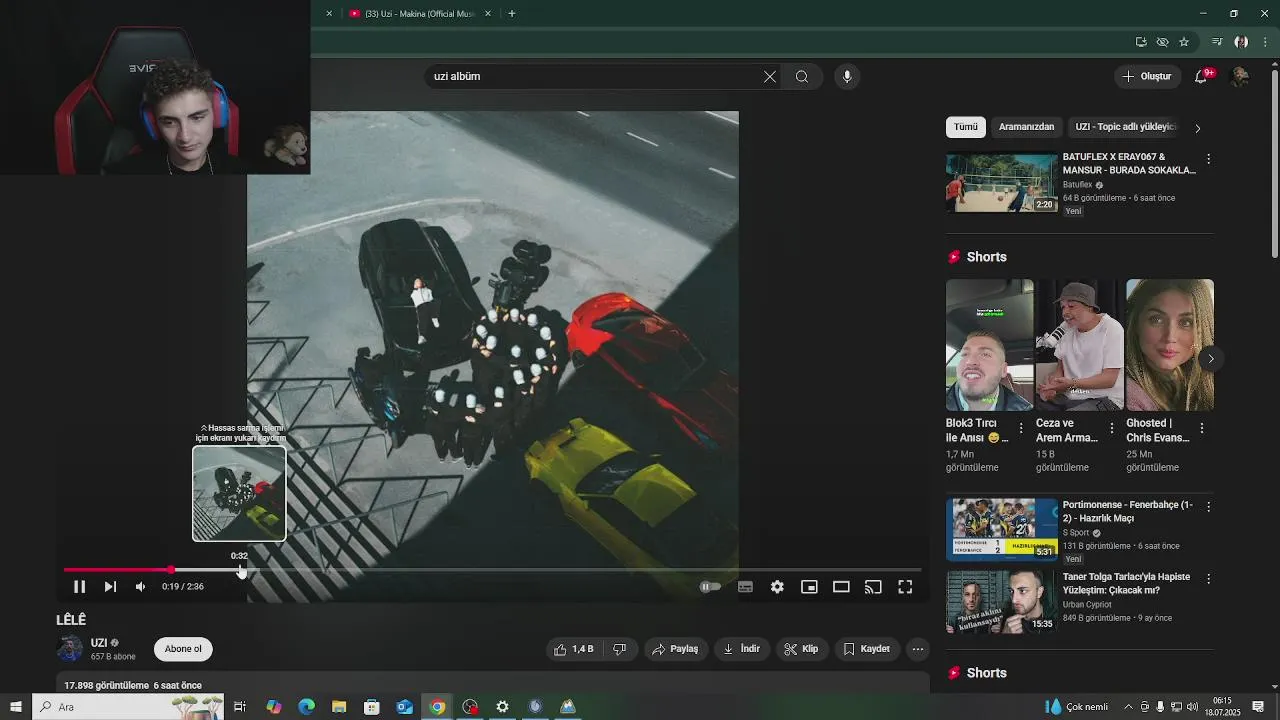Pause the video with the pause button

[x=79, y=587]
